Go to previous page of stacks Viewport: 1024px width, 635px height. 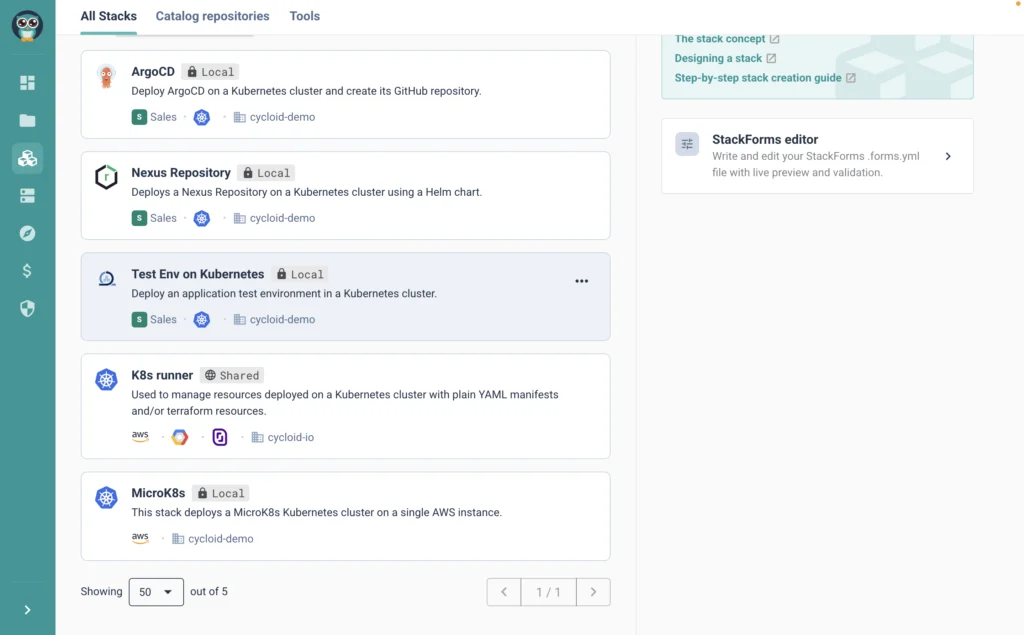pos(504,592)
